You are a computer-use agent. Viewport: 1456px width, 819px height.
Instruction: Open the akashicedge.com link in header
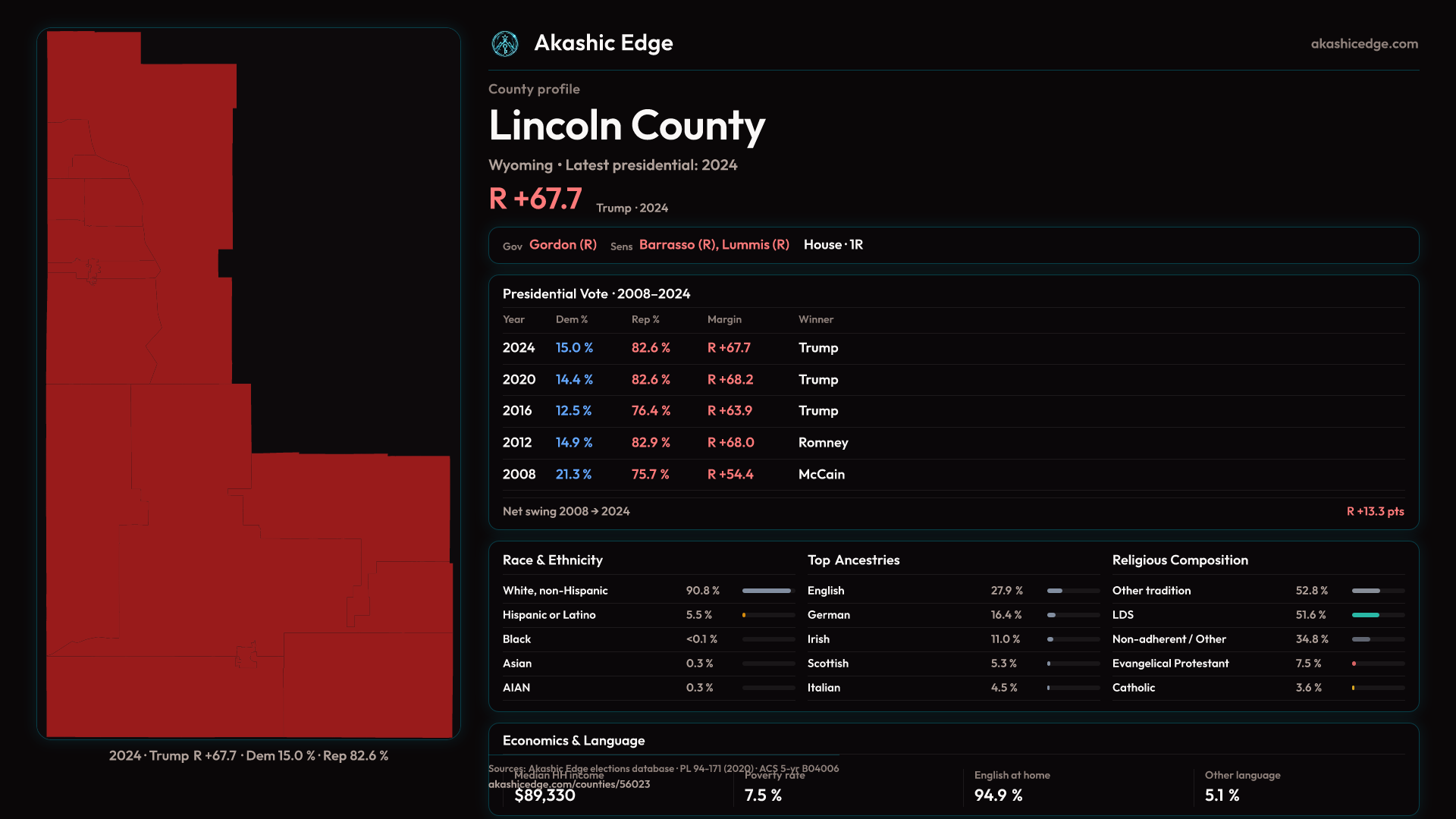1363,44
